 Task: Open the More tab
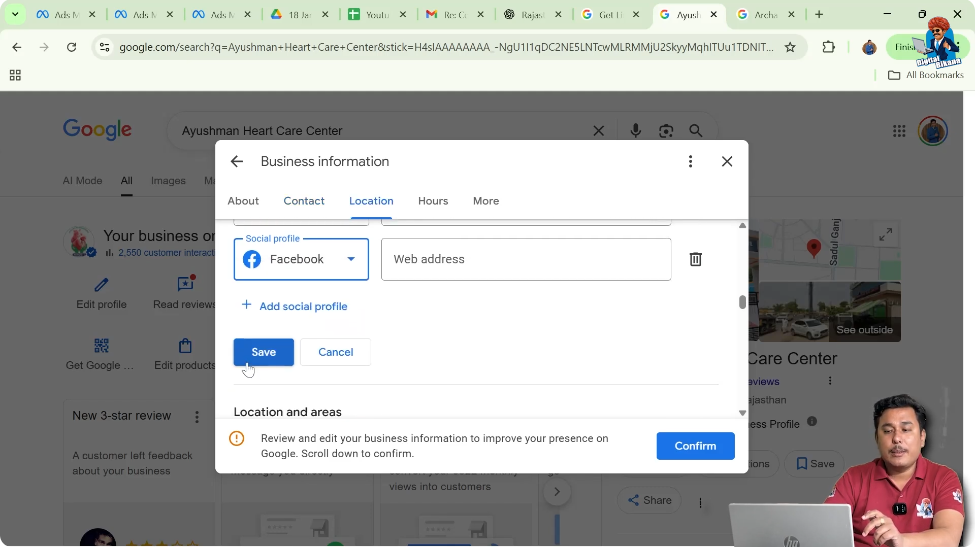coord(486,201)
